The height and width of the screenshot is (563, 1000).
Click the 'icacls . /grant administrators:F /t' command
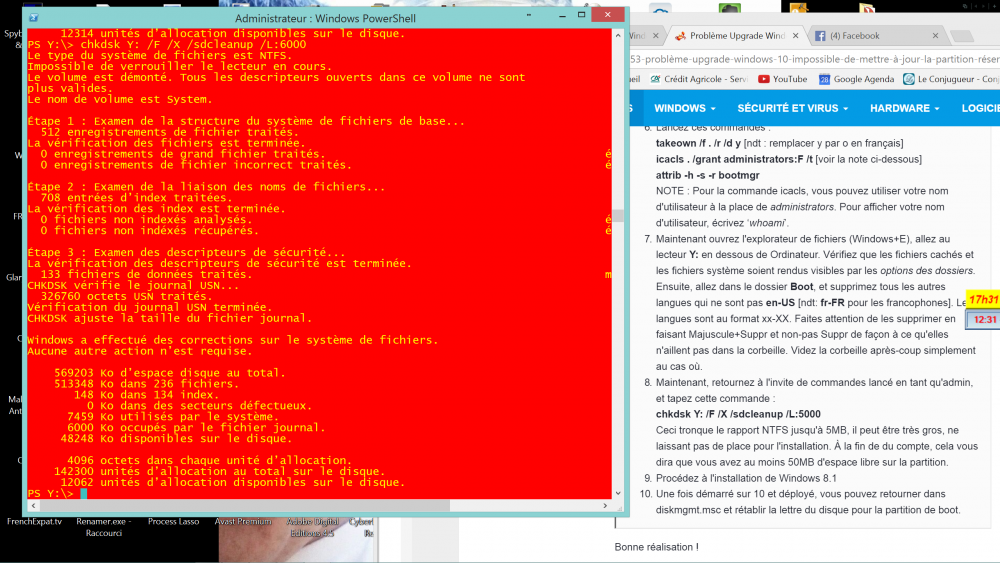pyautogui.click(x=734, y=159)
